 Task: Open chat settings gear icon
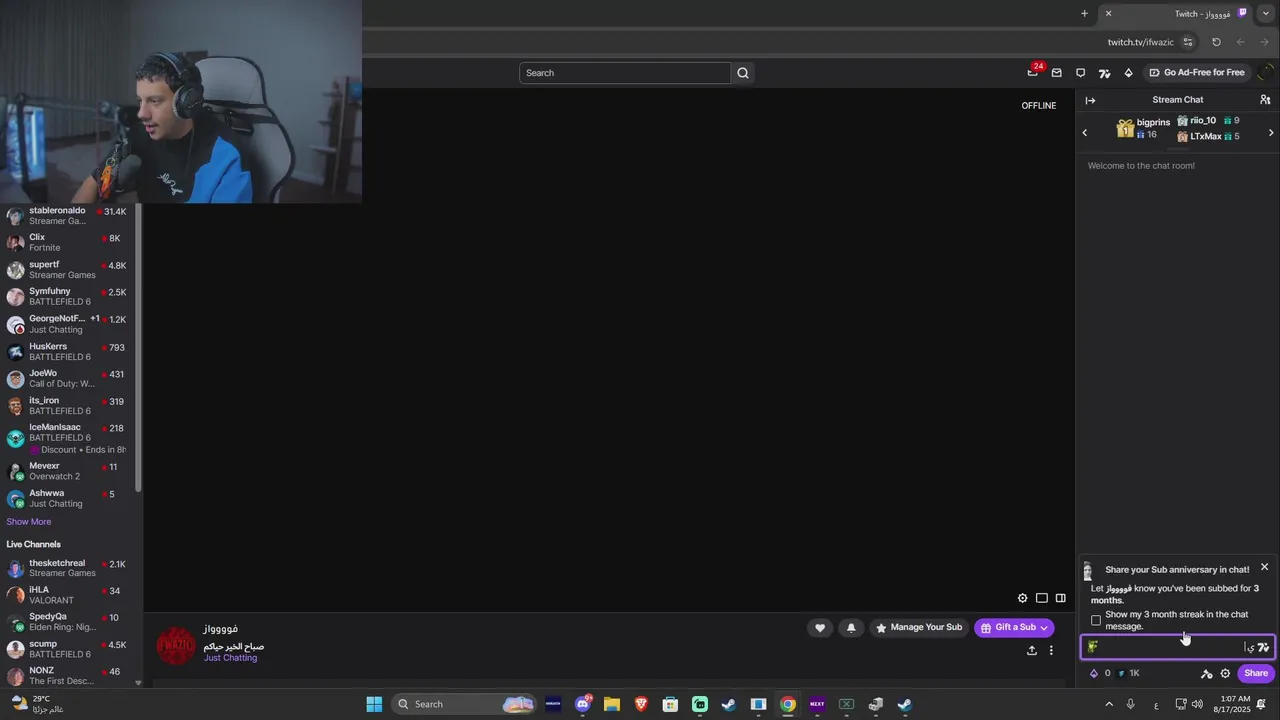1225,674
